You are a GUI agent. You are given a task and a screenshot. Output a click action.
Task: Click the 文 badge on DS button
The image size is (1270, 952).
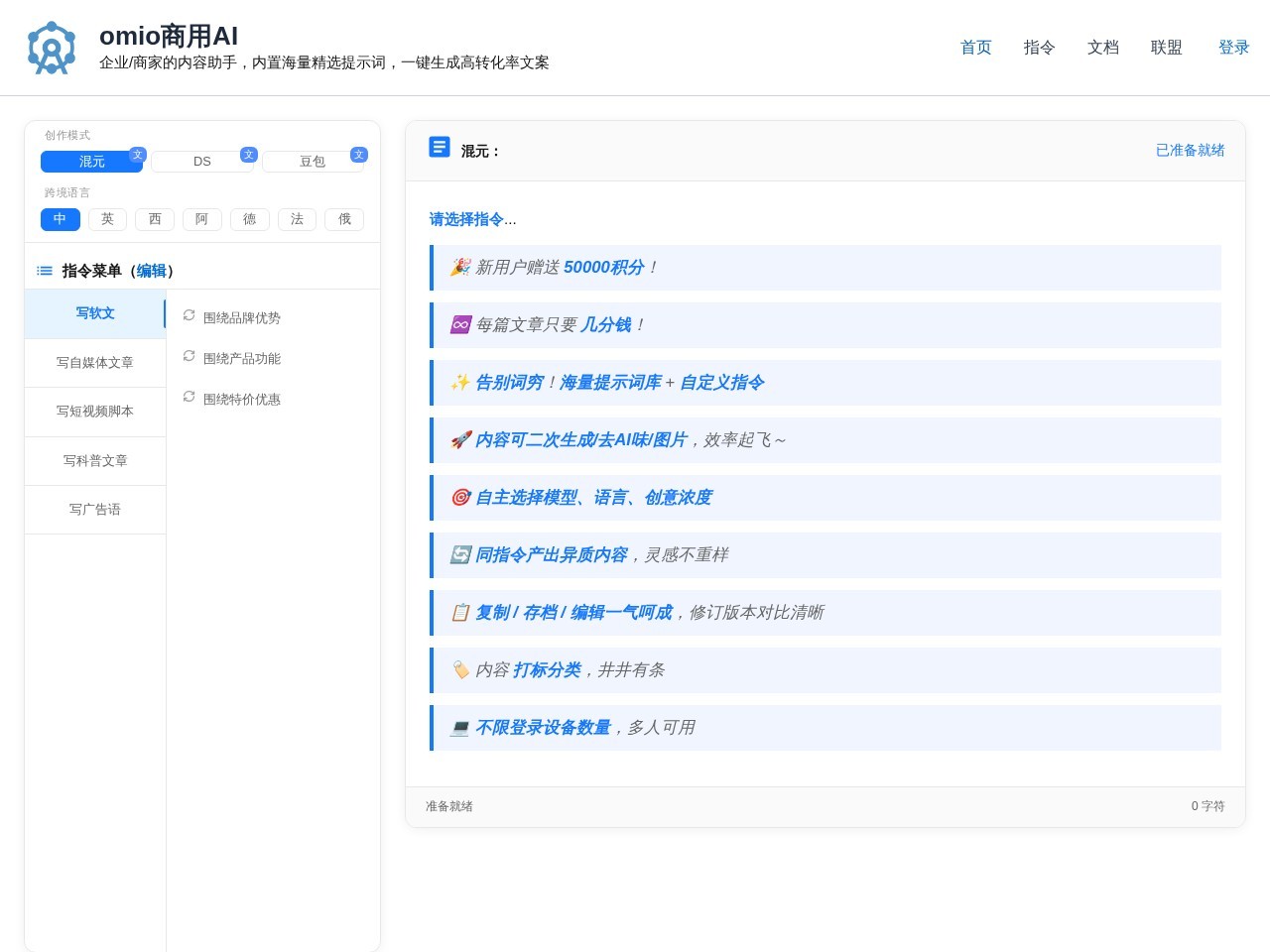coord(249,155)
